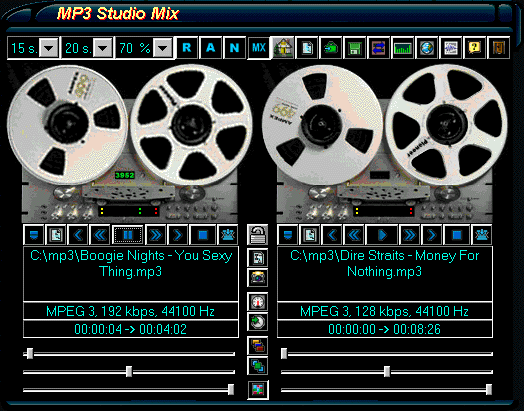Rewind the right deck
The height and width of the screenshot is (411, 524).
click(x=354, y=235)
